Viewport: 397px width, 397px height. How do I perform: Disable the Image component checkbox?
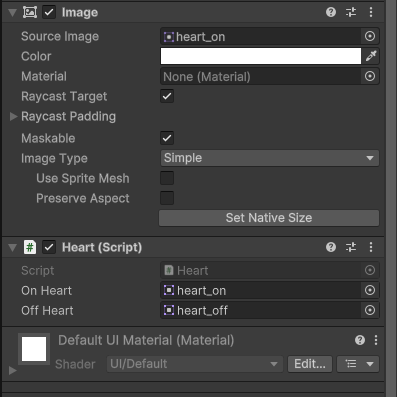(x=49, y=12)
